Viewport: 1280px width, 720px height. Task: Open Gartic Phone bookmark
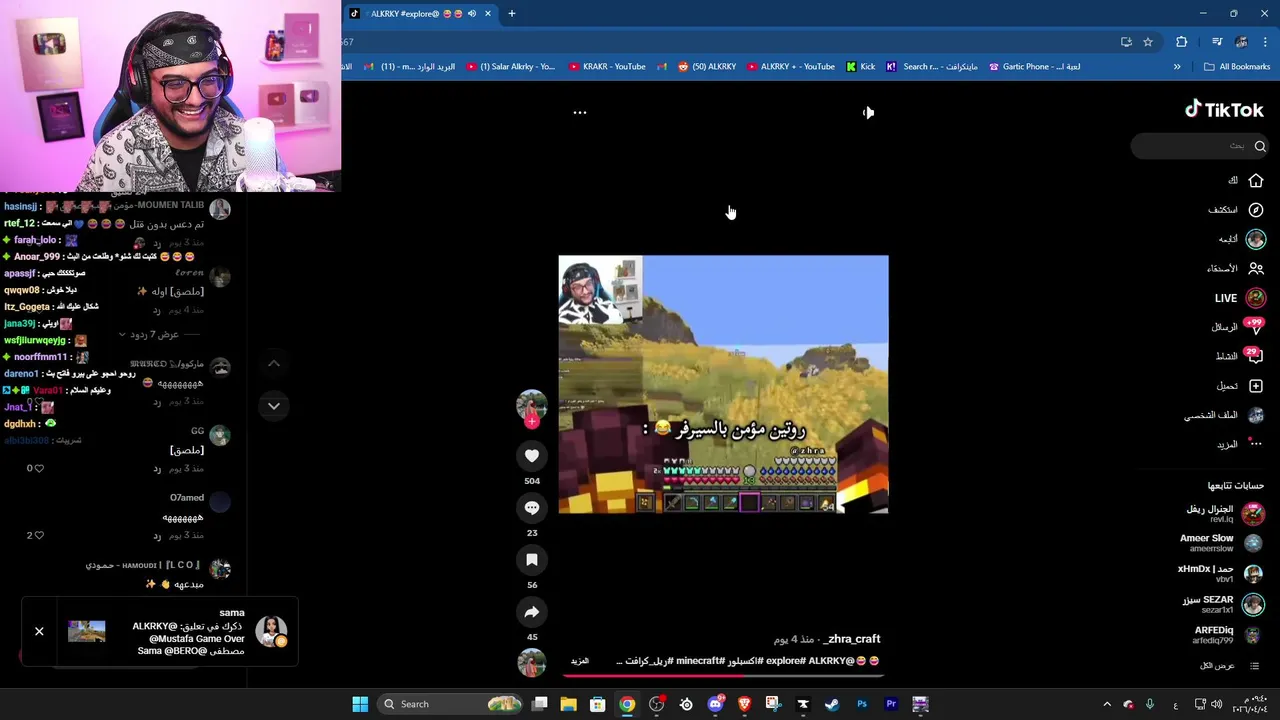[1034, 67]
